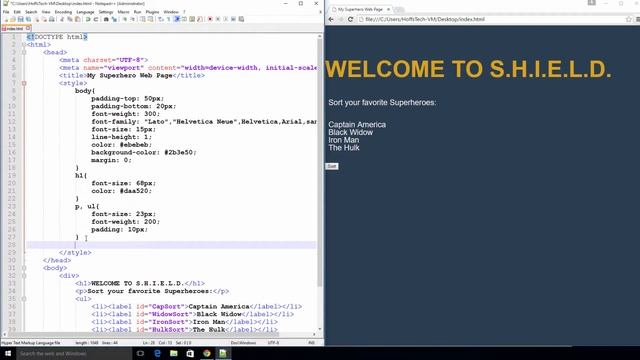The height and width of the screenshot is (360, 640).
Task: Reload the page in Chrome
Action: pyautogui.click(x=350, y=19)
